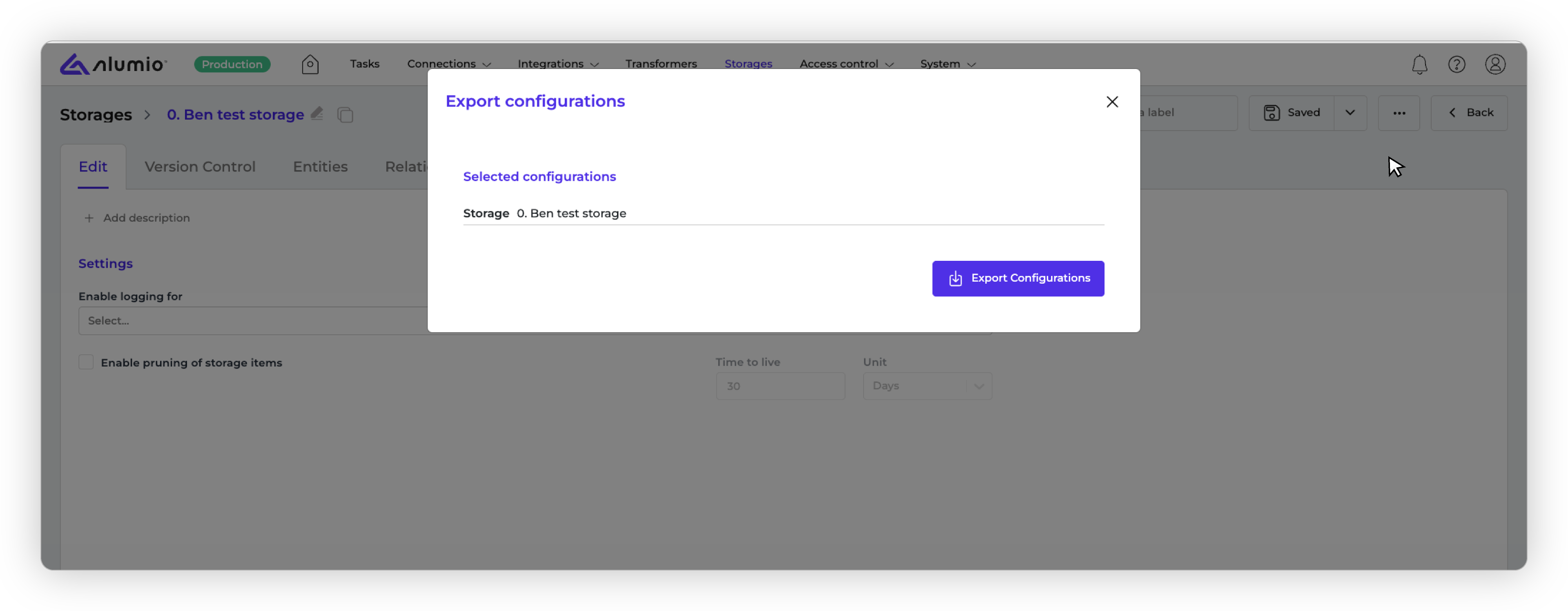Image resolution: width=1568 pixels, height=611 pixels.
Task: Expand the Integrations menu
Action: 557,63
